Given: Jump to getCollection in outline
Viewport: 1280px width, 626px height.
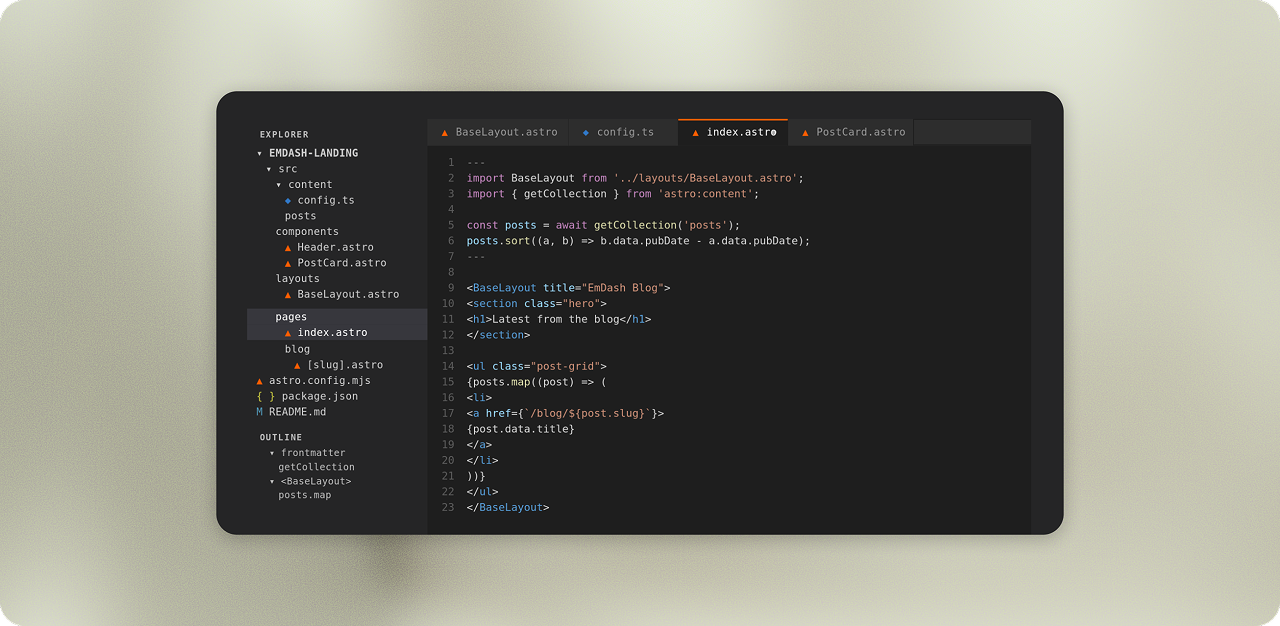Looking at the screenshot, I should pyautogui.click(x=316, y=467).
